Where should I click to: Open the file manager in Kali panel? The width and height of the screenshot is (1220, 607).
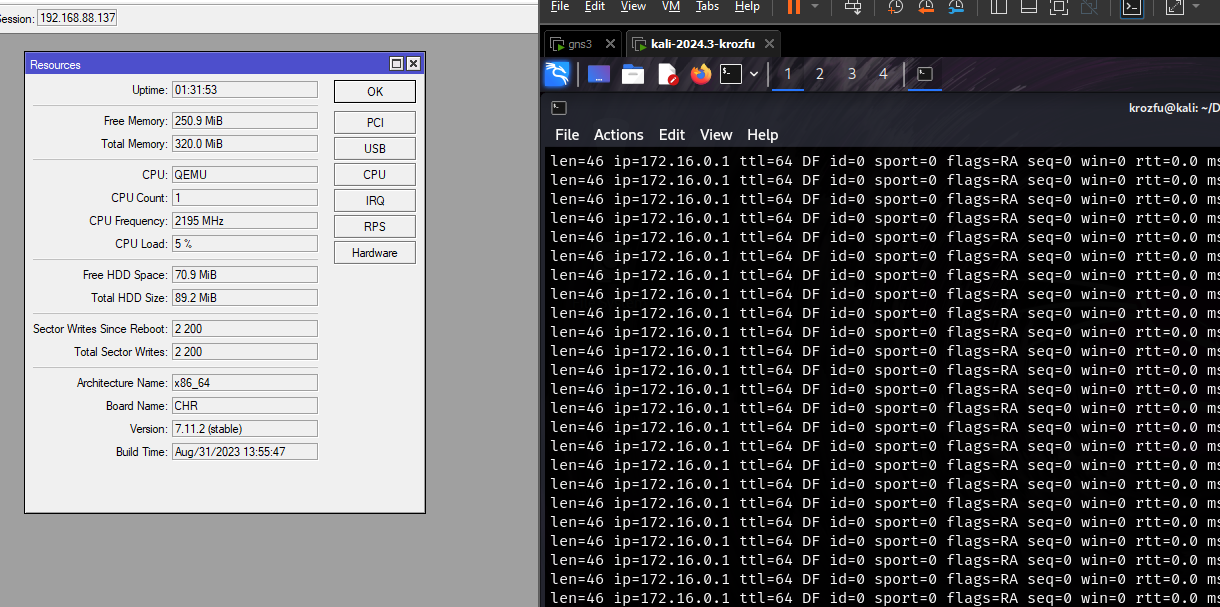[x=632, y=74]
